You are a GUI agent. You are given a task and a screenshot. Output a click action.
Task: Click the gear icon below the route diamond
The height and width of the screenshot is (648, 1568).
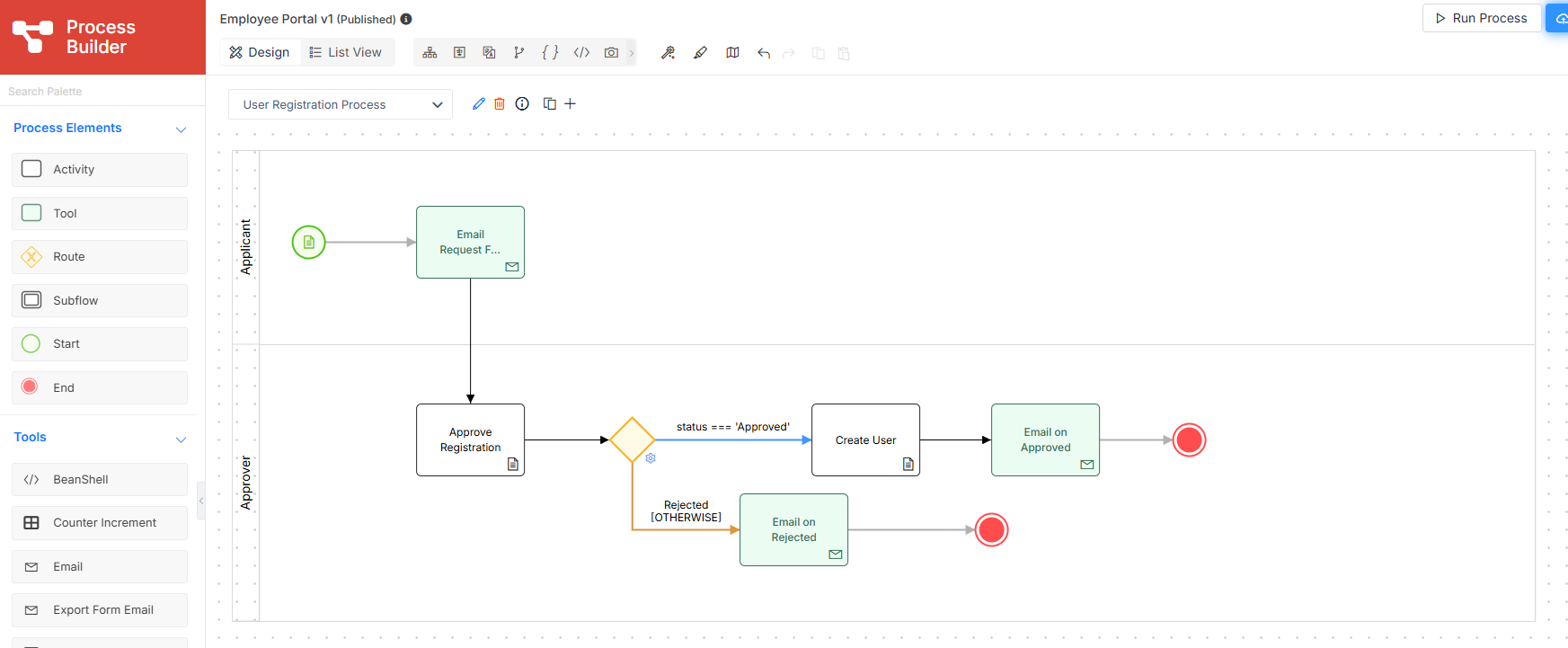651,458
